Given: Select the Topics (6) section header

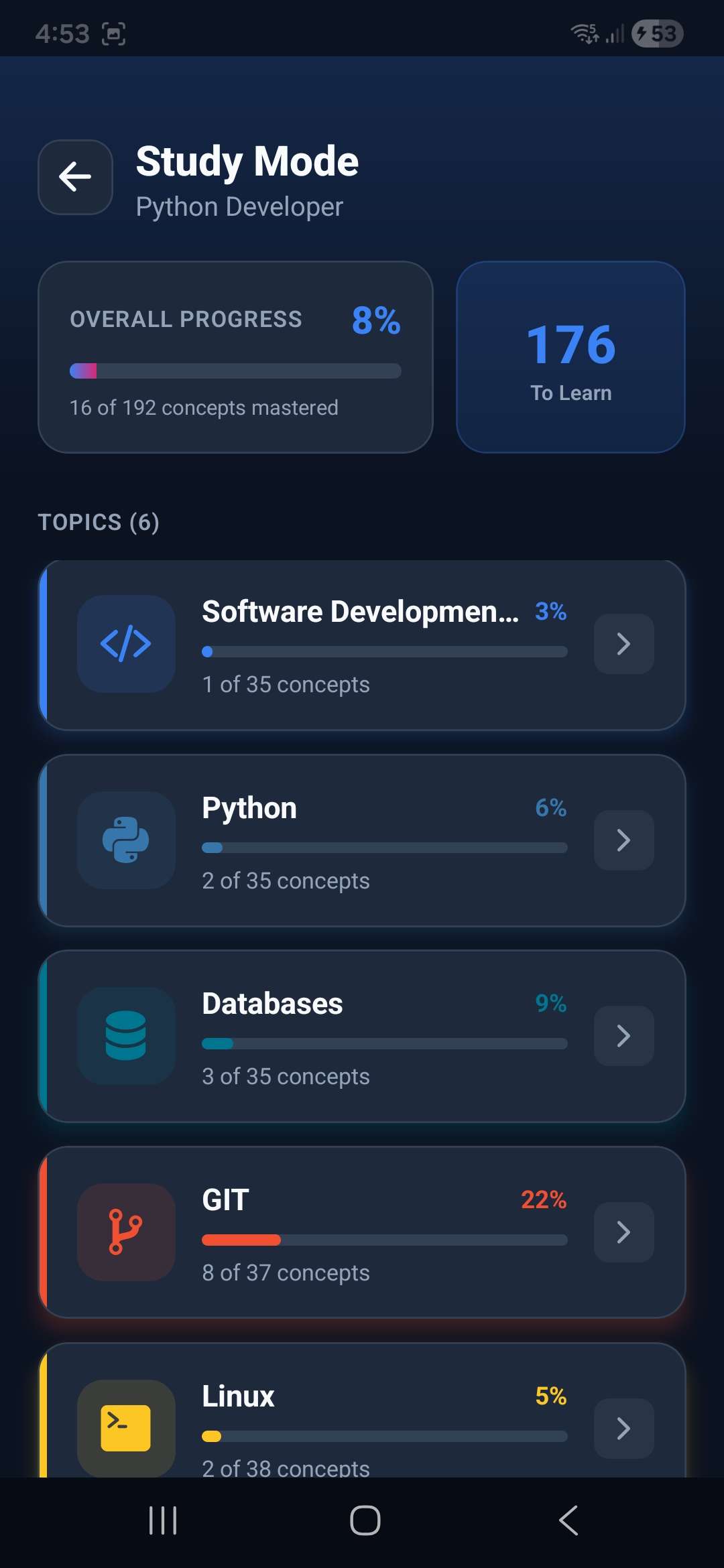Looking at the screenshot, I should 99,521.
